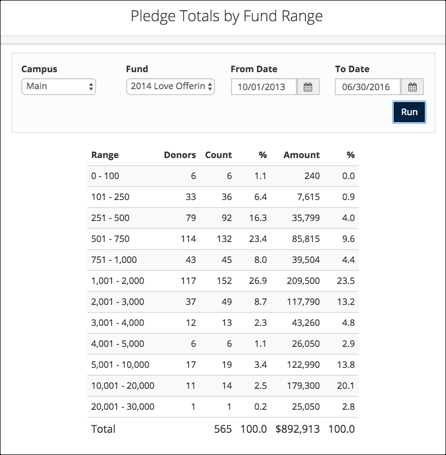
Task: Open the To Date calendar picker icon
Action: [x=412, y=87]
